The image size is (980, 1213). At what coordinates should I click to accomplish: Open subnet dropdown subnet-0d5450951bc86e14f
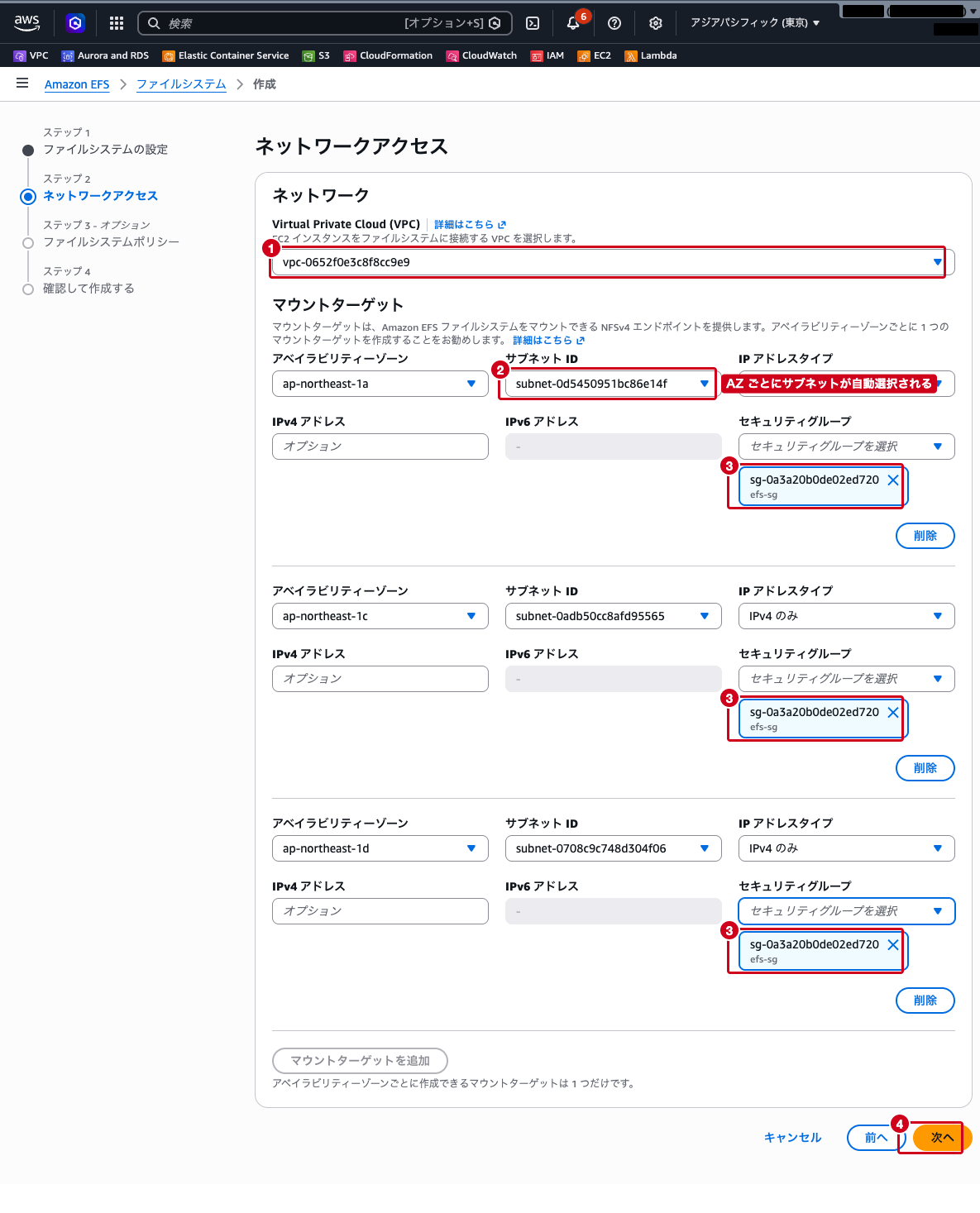(613, 384)
